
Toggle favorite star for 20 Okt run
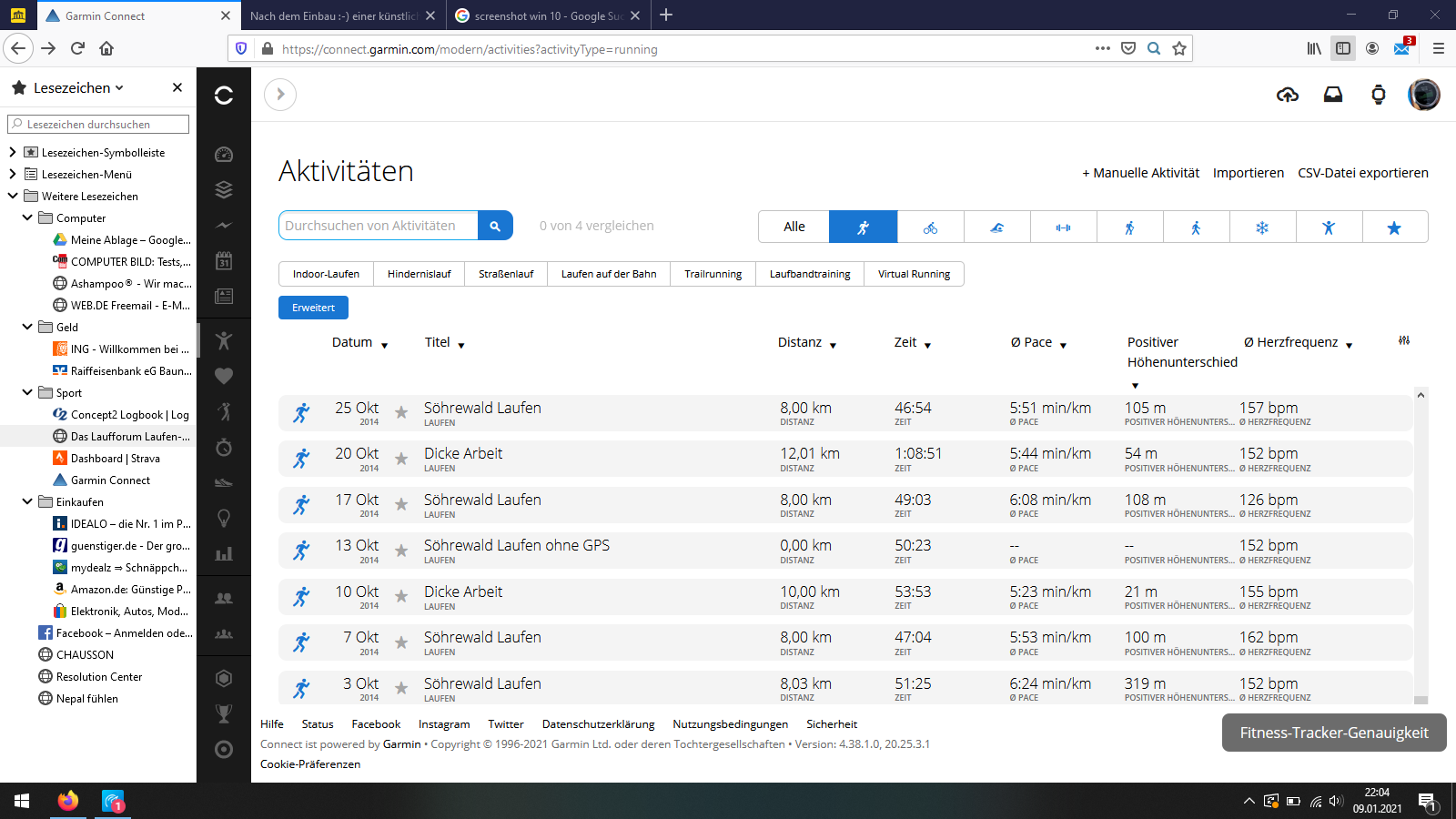tap(401, 459)
